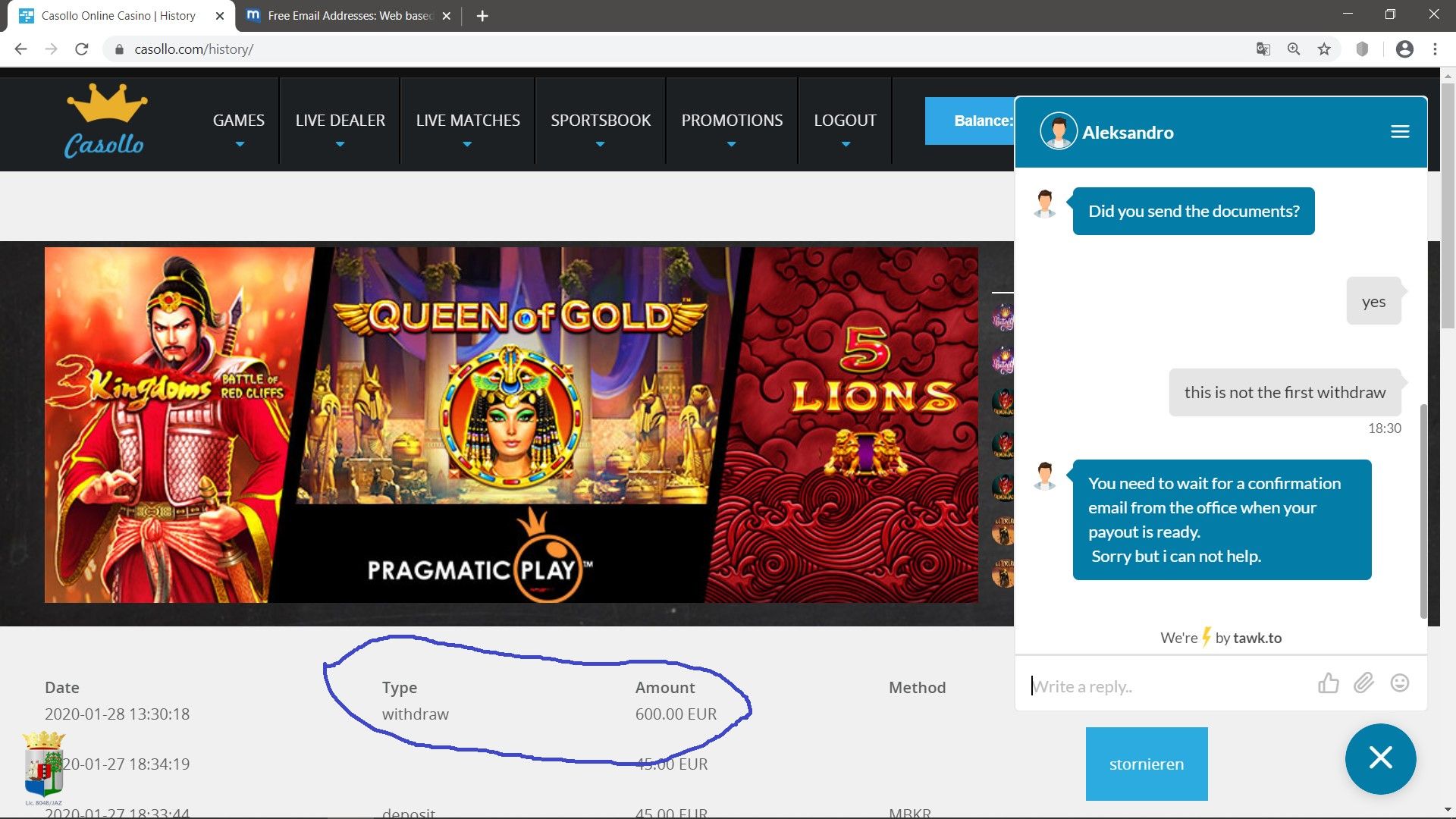Click the 'Did you send the documents?' message

pos(1194,211)
